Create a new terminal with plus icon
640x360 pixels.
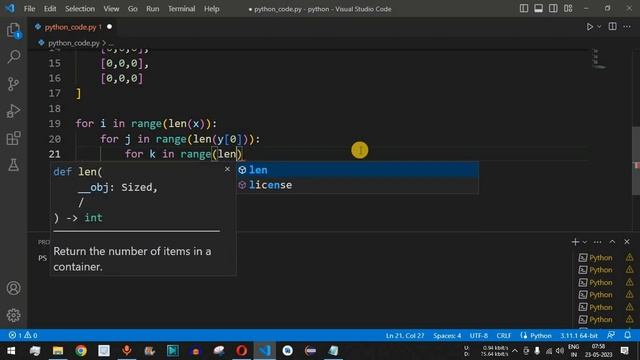[575, 242]
